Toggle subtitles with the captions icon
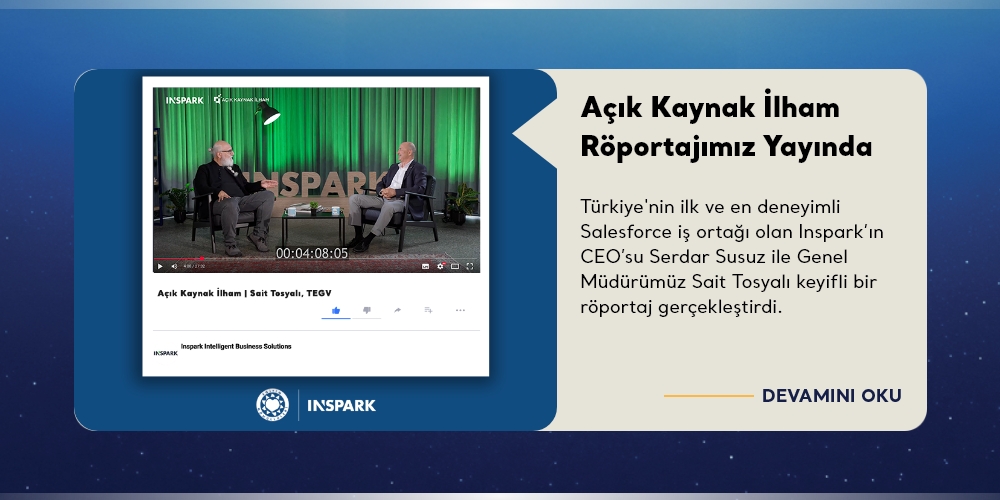Image resolution: width=1000 pixels, height=500 pixels. click(426, 267)
